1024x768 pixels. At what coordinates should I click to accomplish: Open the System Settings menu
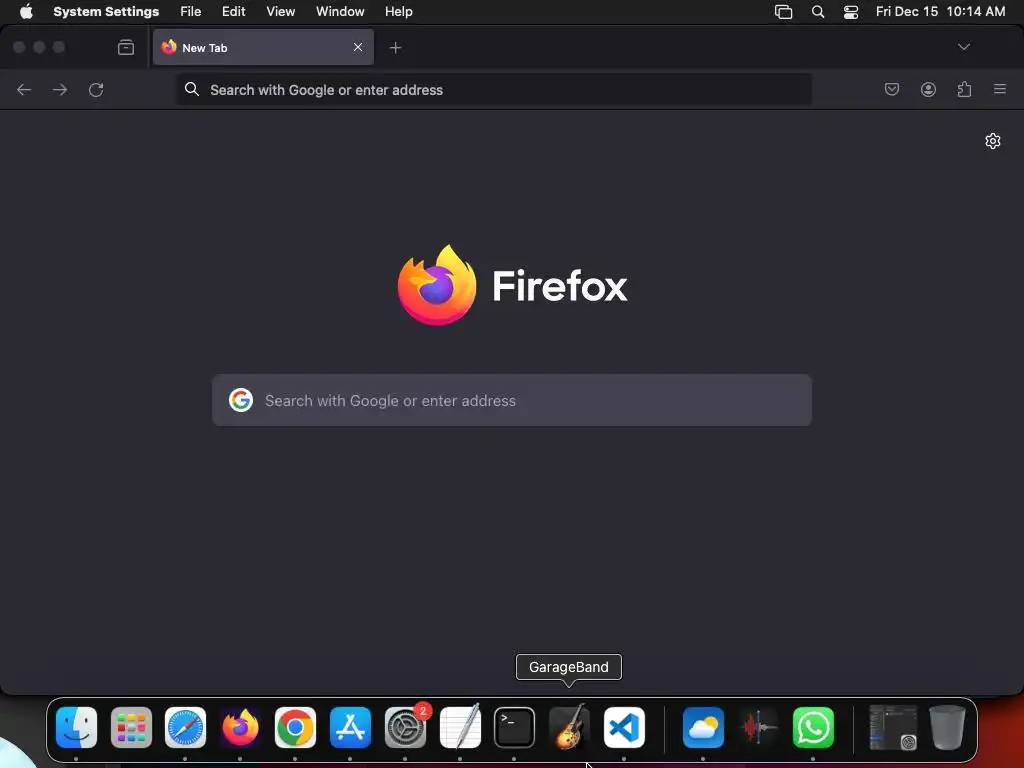106,12
